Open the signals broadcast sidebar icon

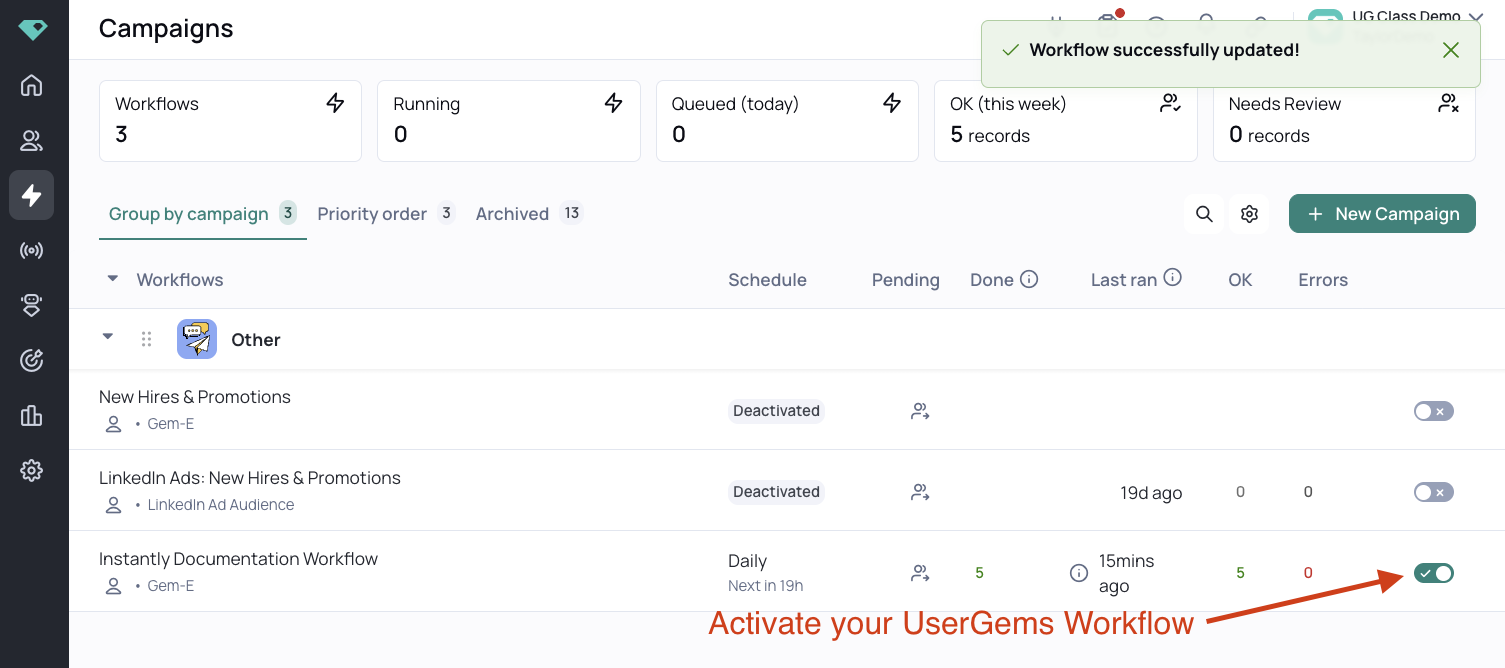tap(32, 250)
